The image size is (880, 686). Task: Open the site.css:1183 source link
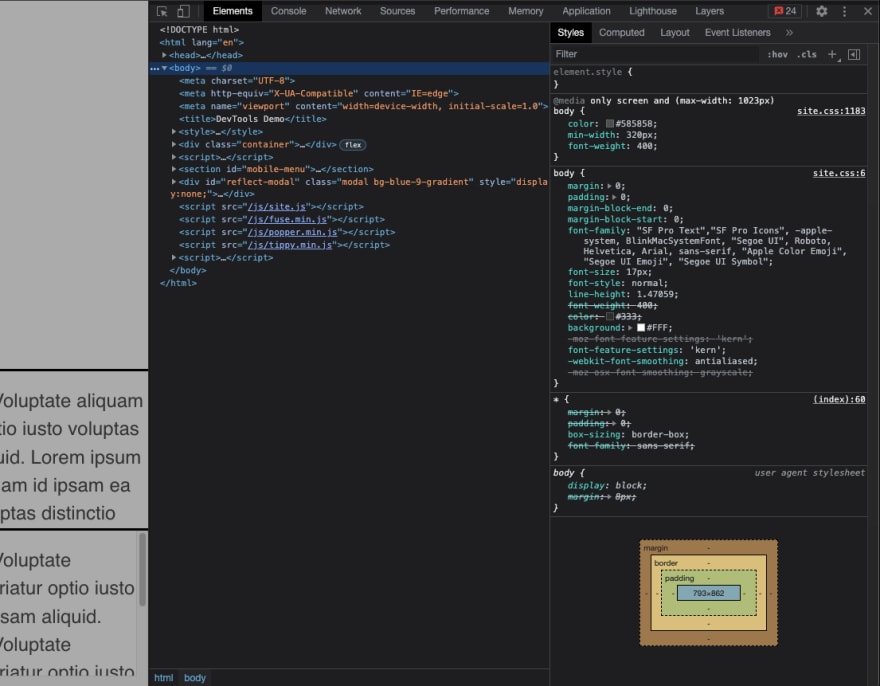(831, 111)
